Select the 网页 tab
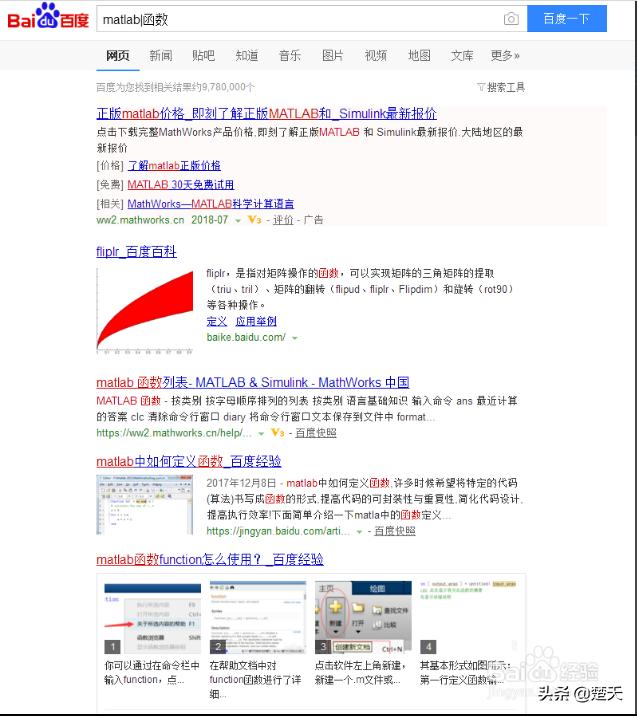The image size is (637, 716). [x=117, y=56]
